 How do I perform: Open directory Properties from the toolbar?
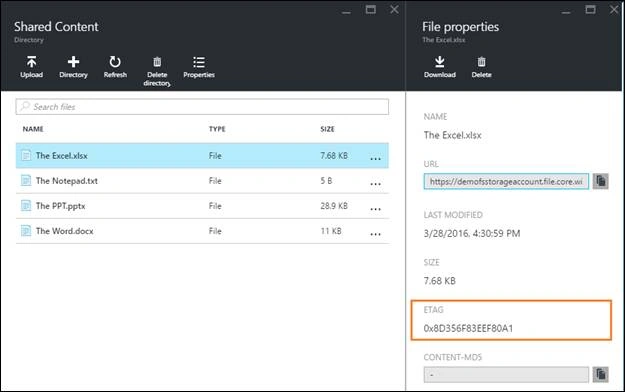point(199,62)
